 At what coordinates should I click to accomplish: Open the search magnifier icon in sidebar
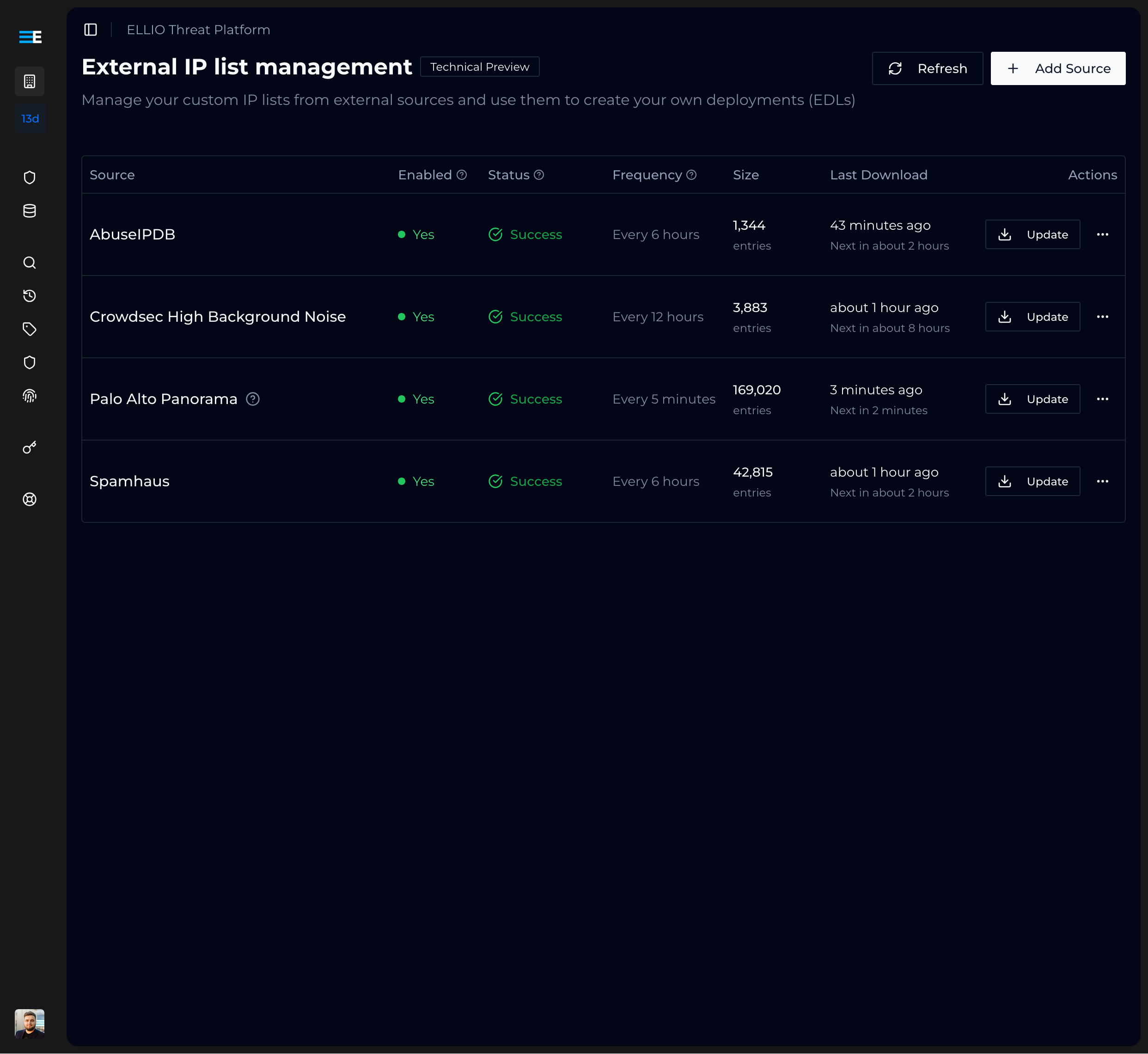pos(30,263)
